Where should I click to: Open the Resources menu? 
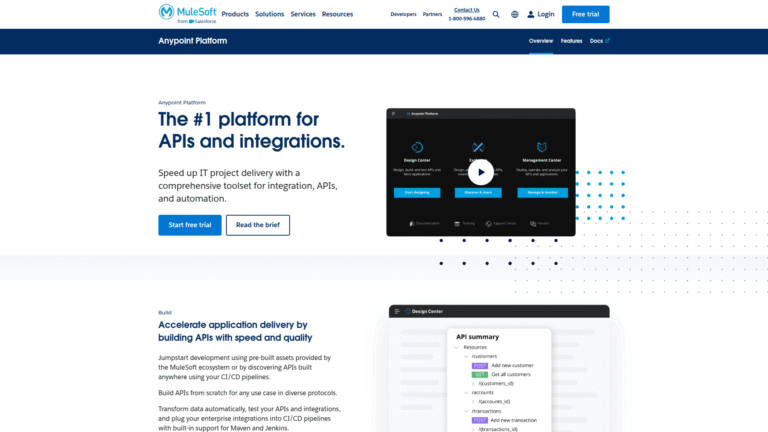tap(337, 14)
